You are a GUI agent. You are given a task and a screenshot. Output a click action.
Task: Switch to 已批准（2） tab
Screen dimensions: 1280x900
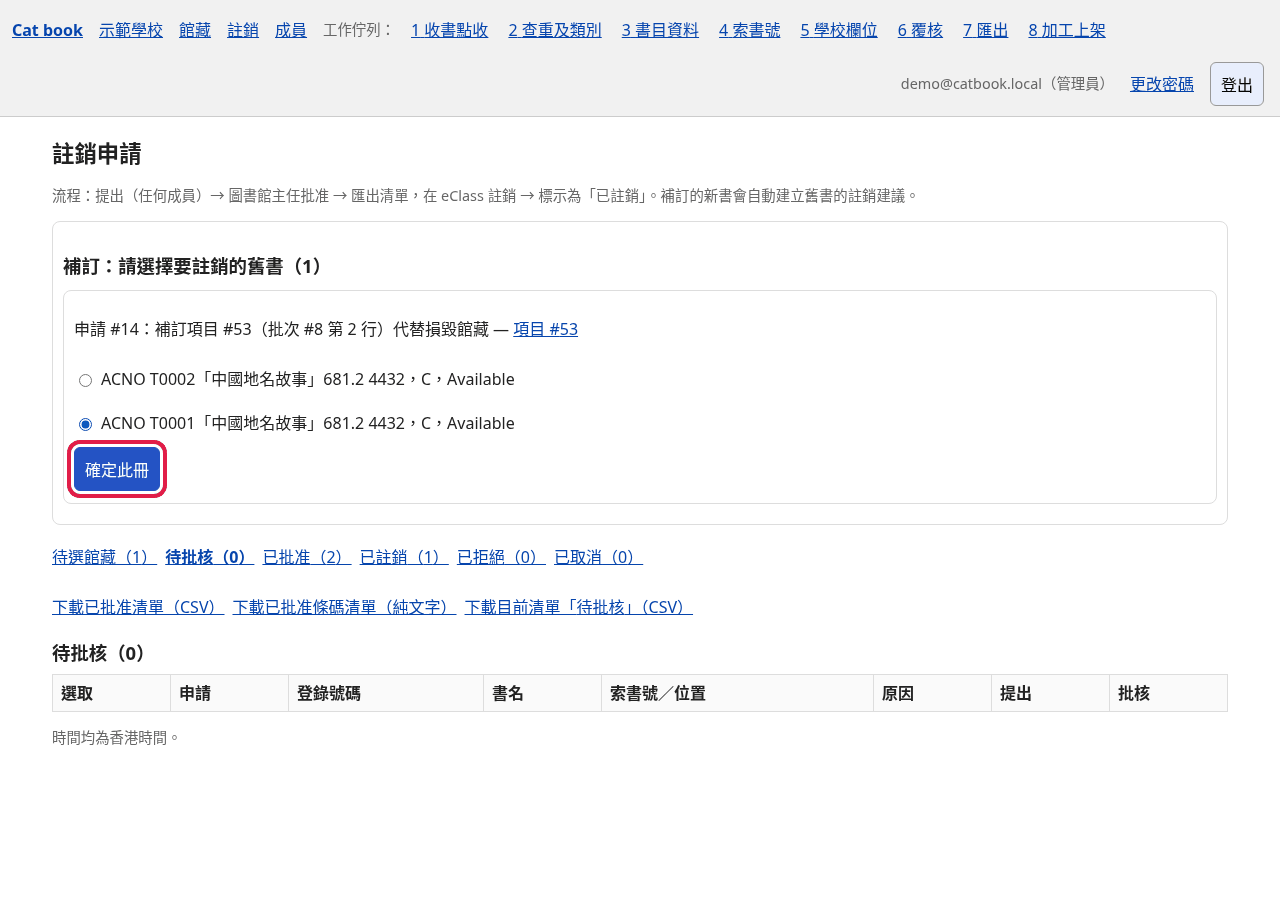[x=307, y=557]
